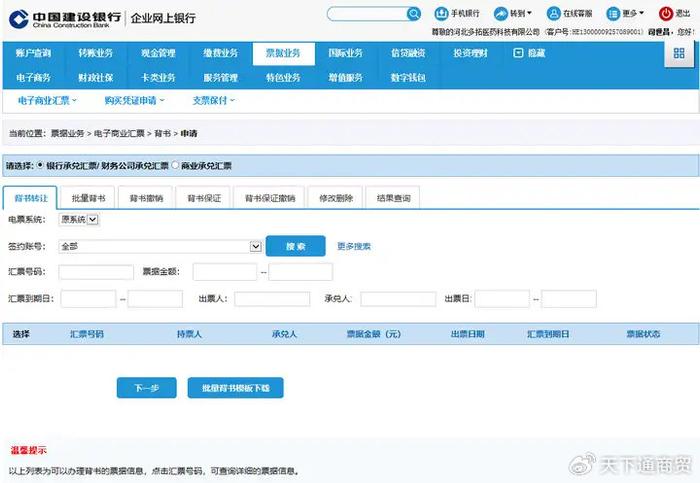Click the search magnifier icon at top

pyautogui.click(x=414, y=14)
